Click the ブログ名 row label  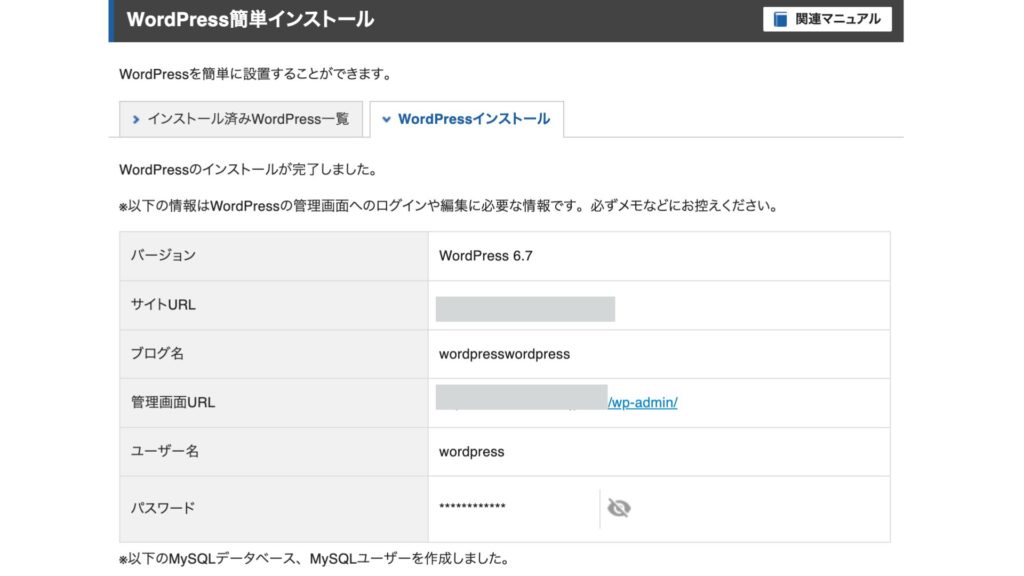tap(157, 354)
